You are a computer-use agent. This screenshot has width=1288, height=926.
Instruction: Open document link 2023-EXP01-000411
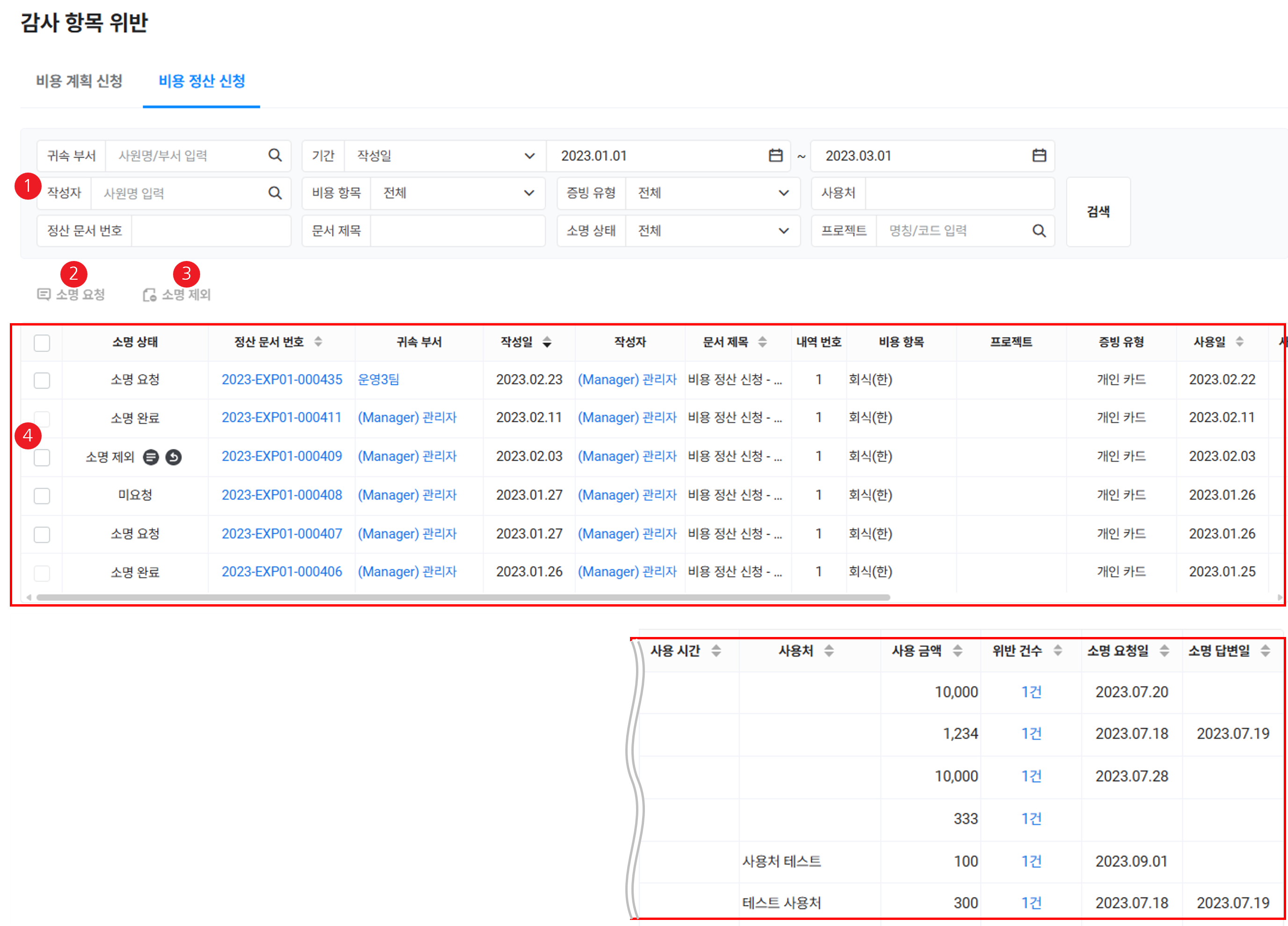coord(281,418)
